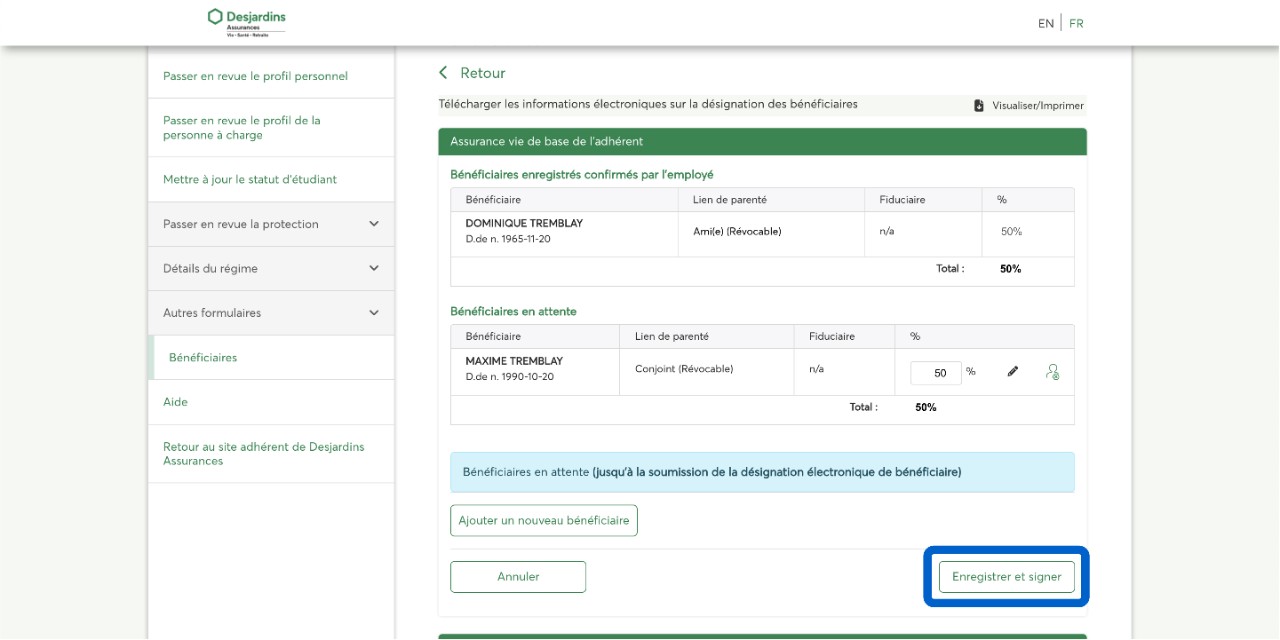
Task: Click the percentage field showing 50
Action: click(935, 372)
